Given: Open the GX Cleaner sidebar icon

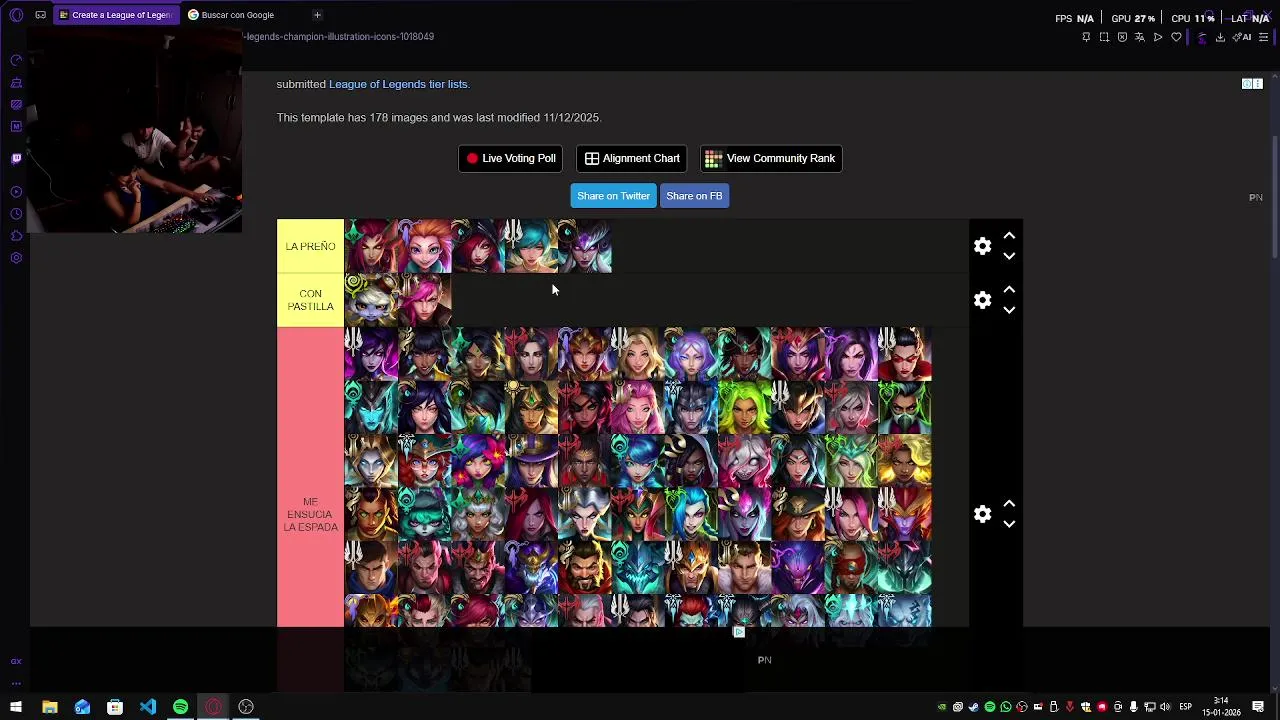Looking at the screenshot, I should [16, 82].
